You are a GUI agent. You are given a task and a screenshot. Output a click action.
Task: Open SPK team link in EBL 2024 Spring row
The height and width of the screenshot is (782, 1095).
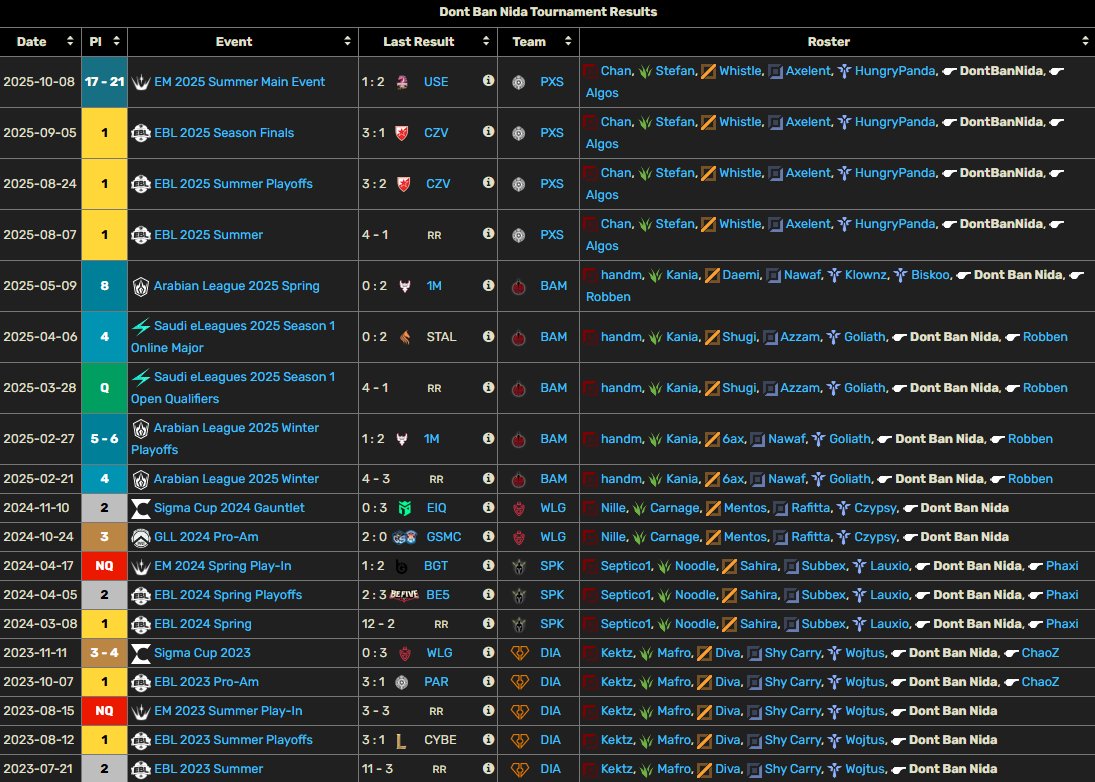click(552, 624)
